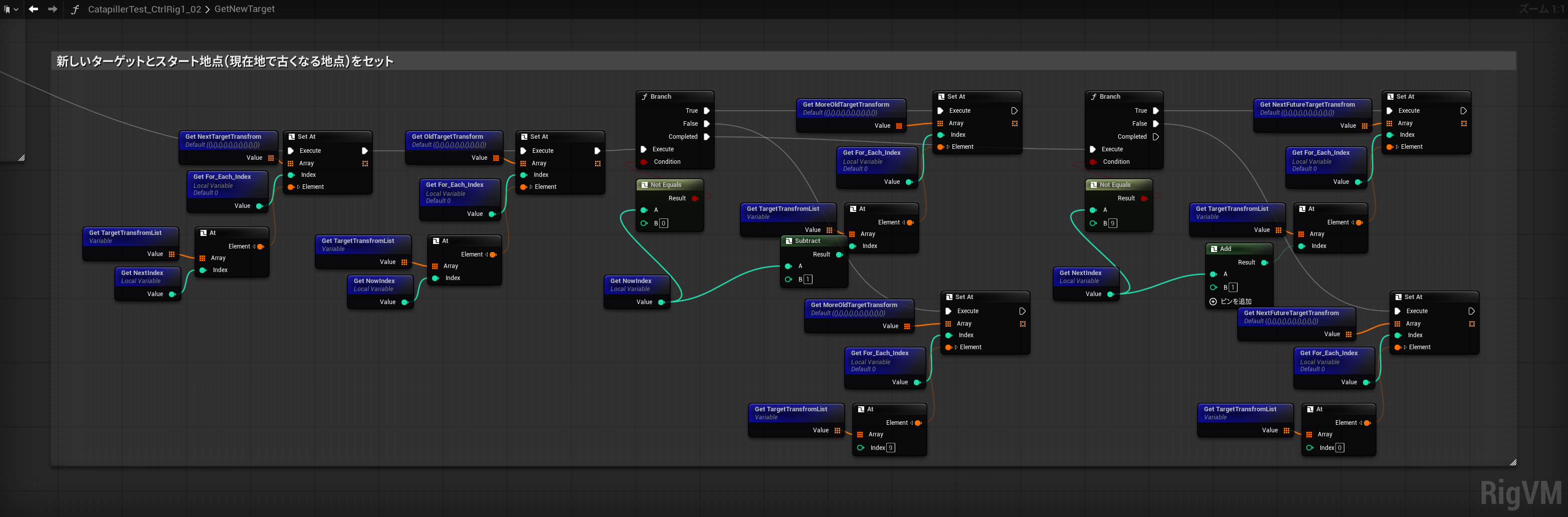Screen dimensions: 1568x517
Task: Click the function icon on the left Branch node
Action: pos(645,97)
